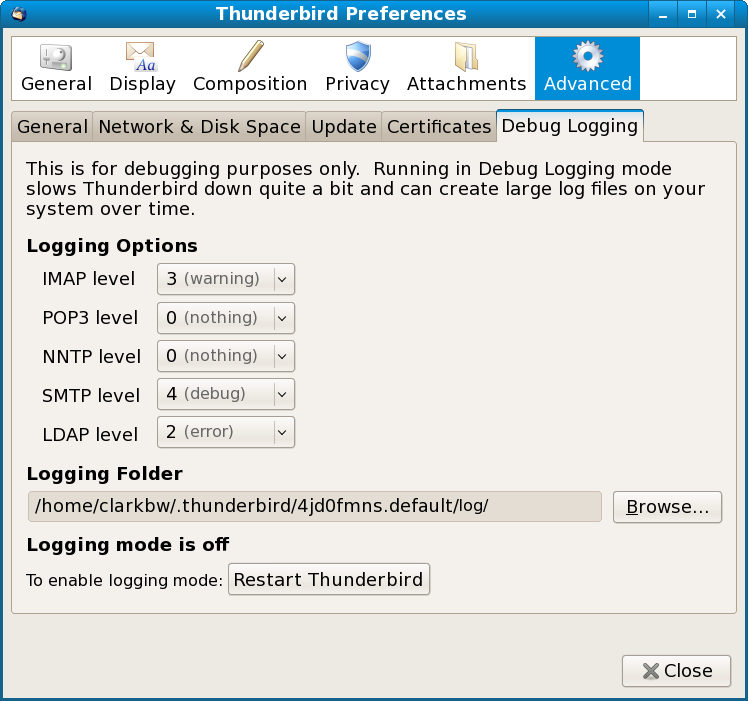Click the 'Logging Folder' heading
The height and width of the screenshot is (701, 748).
pos(104,474)
